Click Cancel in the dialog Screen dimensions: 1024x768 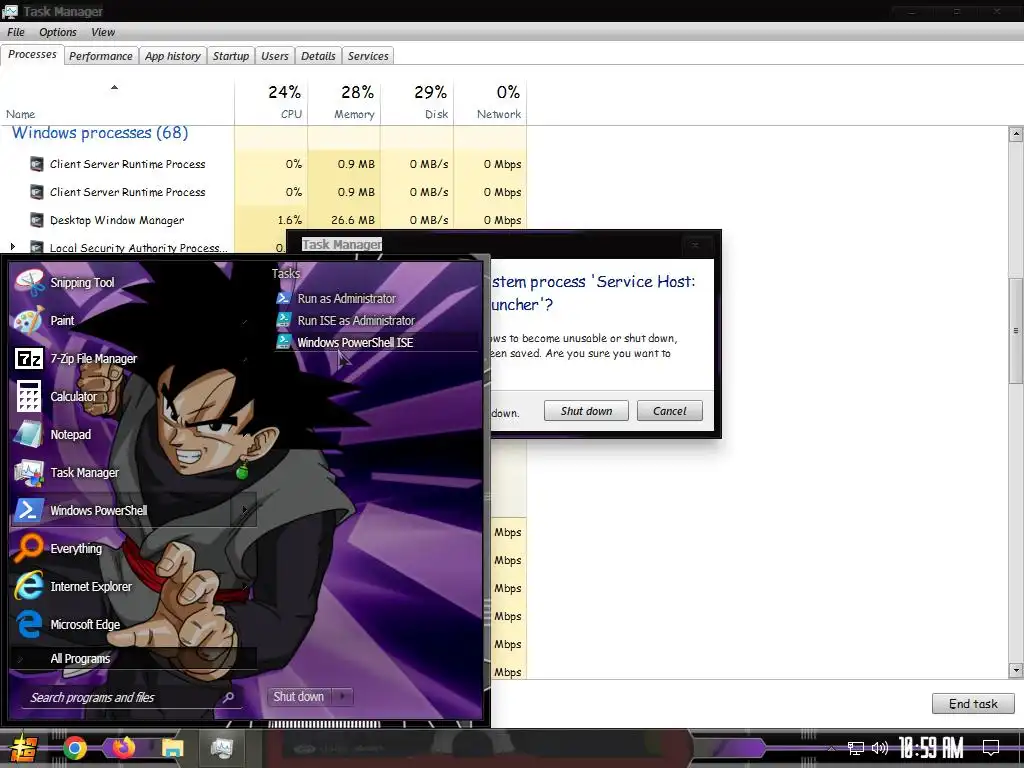click(x=669, y=411)
